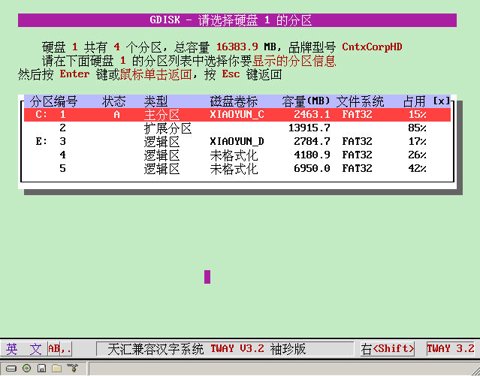The image size is (480, 376).
Task: Select partition 3 on drive E:
Action: pyautogui.click(x=237, y=142)
